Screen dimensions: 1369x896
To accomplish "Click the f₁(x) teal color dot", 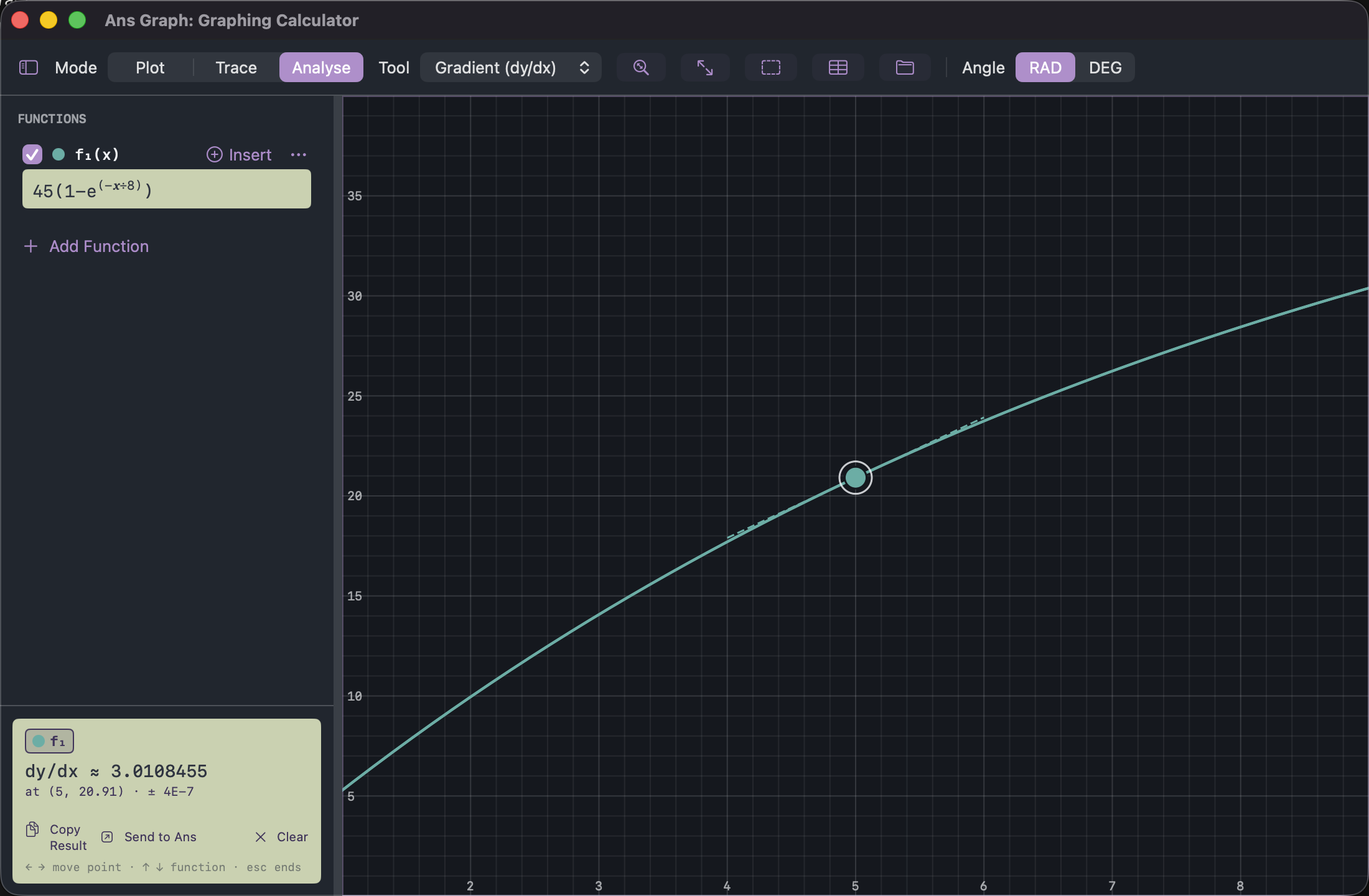I will [58, 154].
